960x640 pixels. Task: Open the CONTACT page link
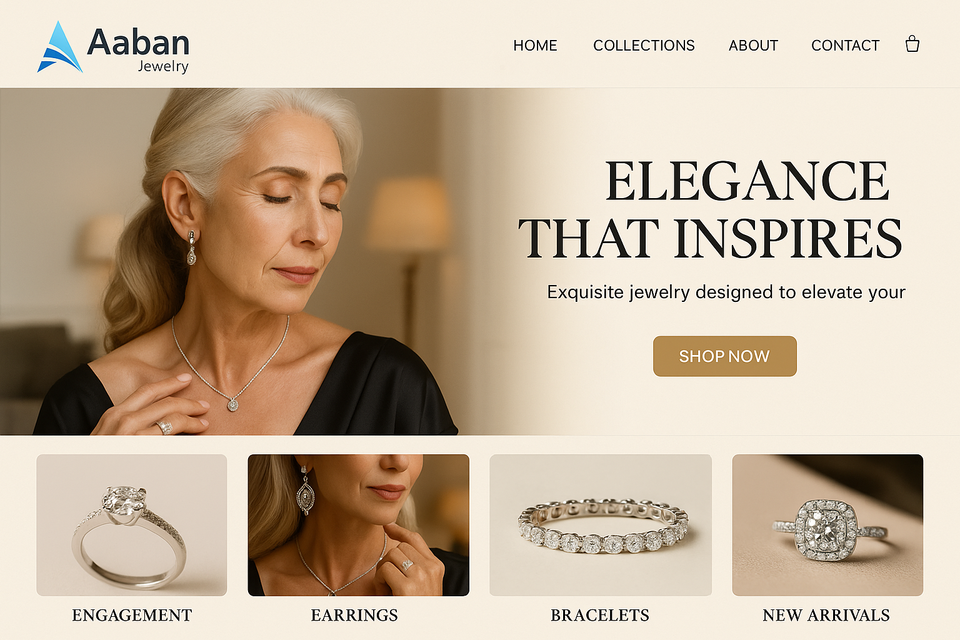click(x=845, y=45)
